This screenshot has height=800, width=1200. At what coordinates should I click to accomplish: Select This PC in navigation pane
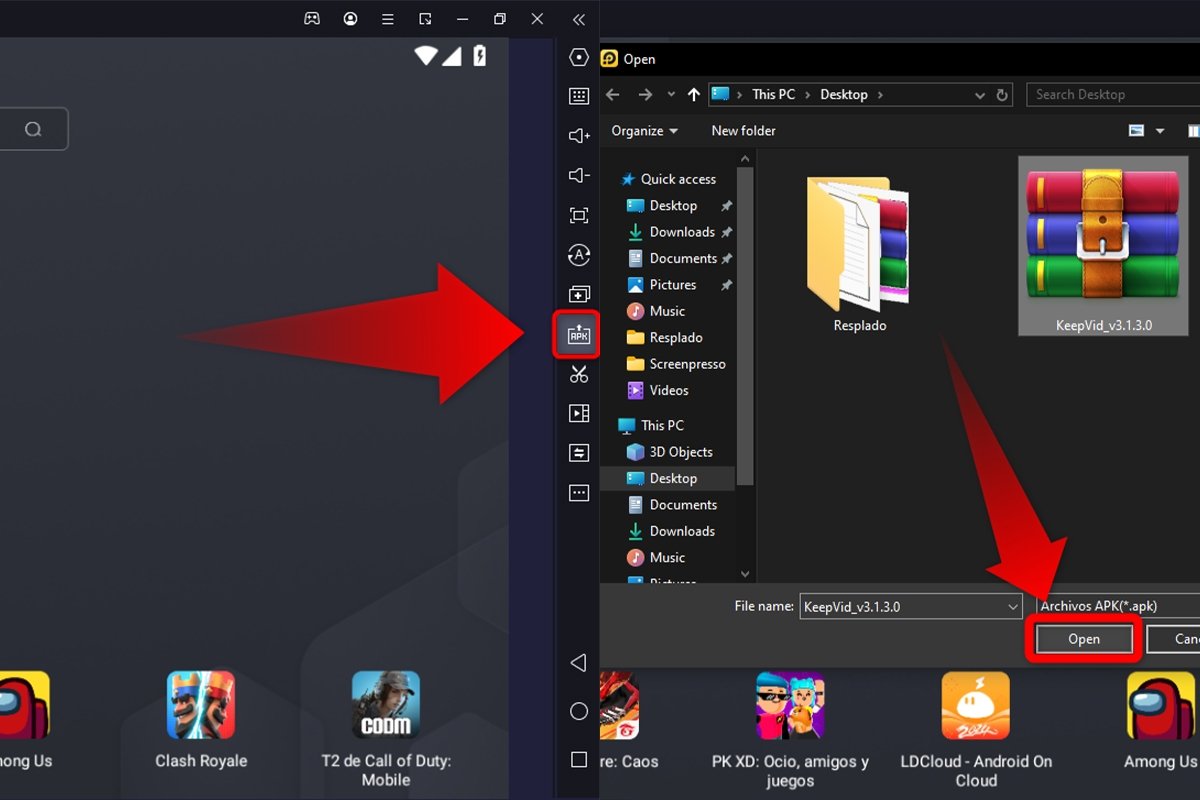point(662,425)
